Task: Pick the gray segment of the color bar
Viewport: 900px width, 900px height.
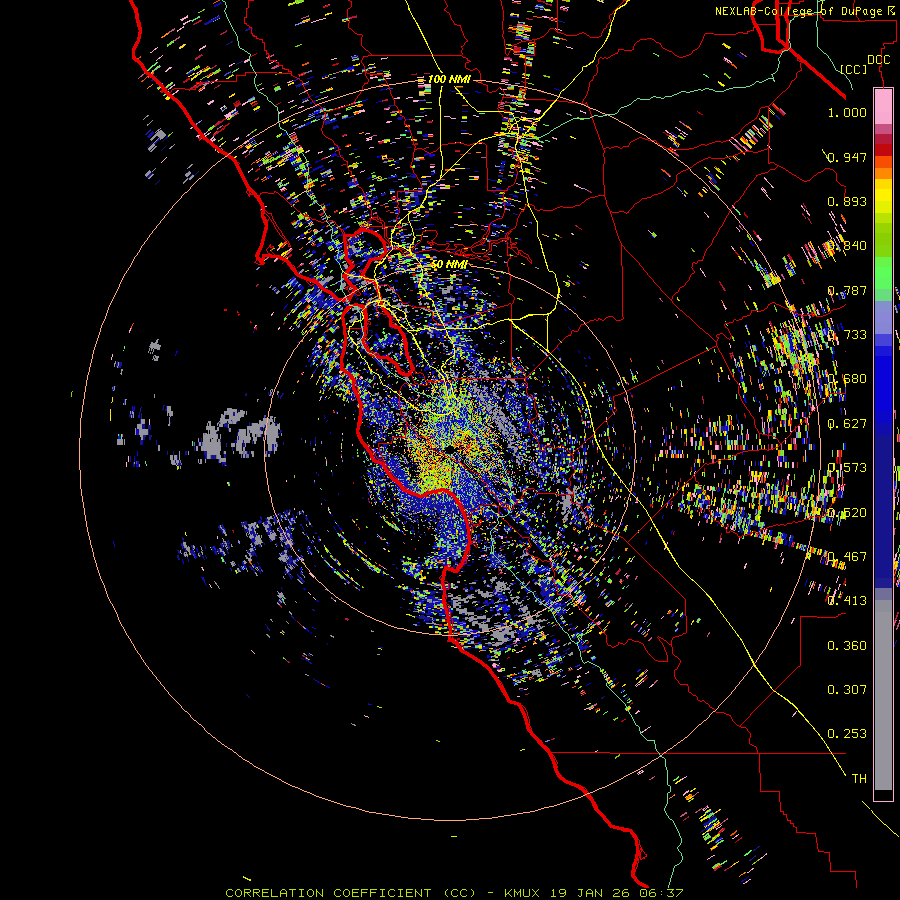Action: pos(883,695)
